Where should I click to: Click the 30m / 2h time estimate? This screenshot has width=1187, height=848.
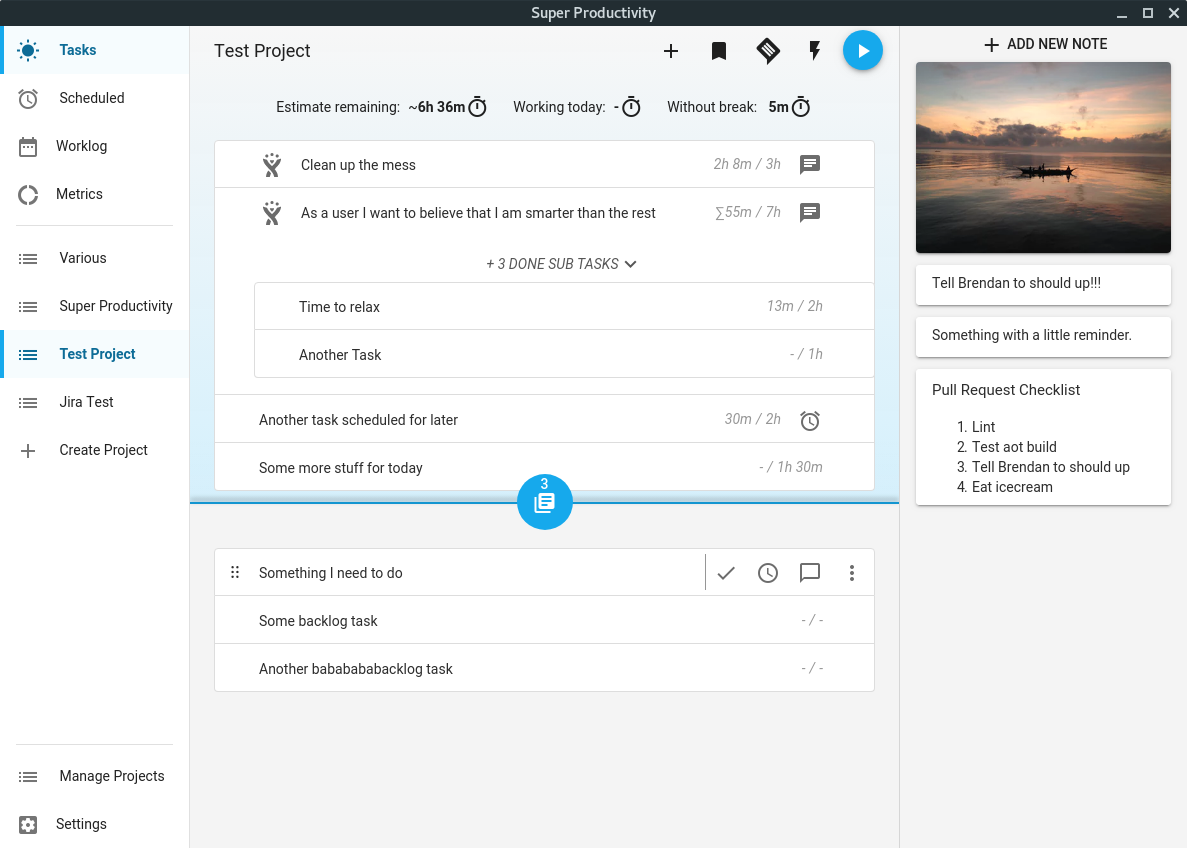pyautogui.click(x=752, y=419)
